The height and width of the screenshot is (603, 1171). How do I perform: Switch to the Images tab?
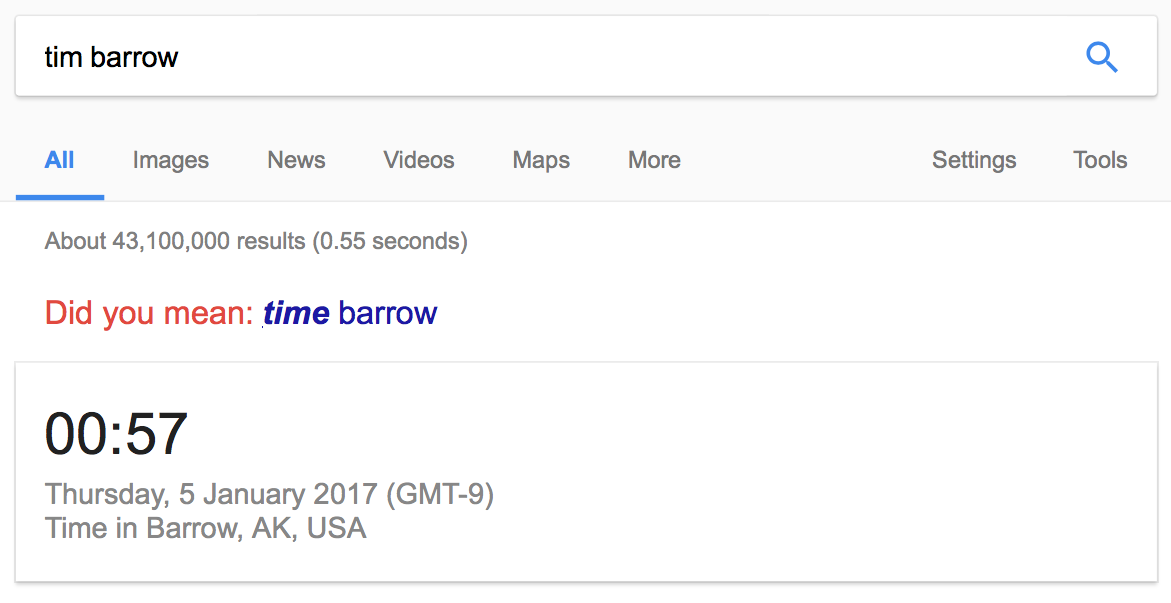[x=171, y=160]
